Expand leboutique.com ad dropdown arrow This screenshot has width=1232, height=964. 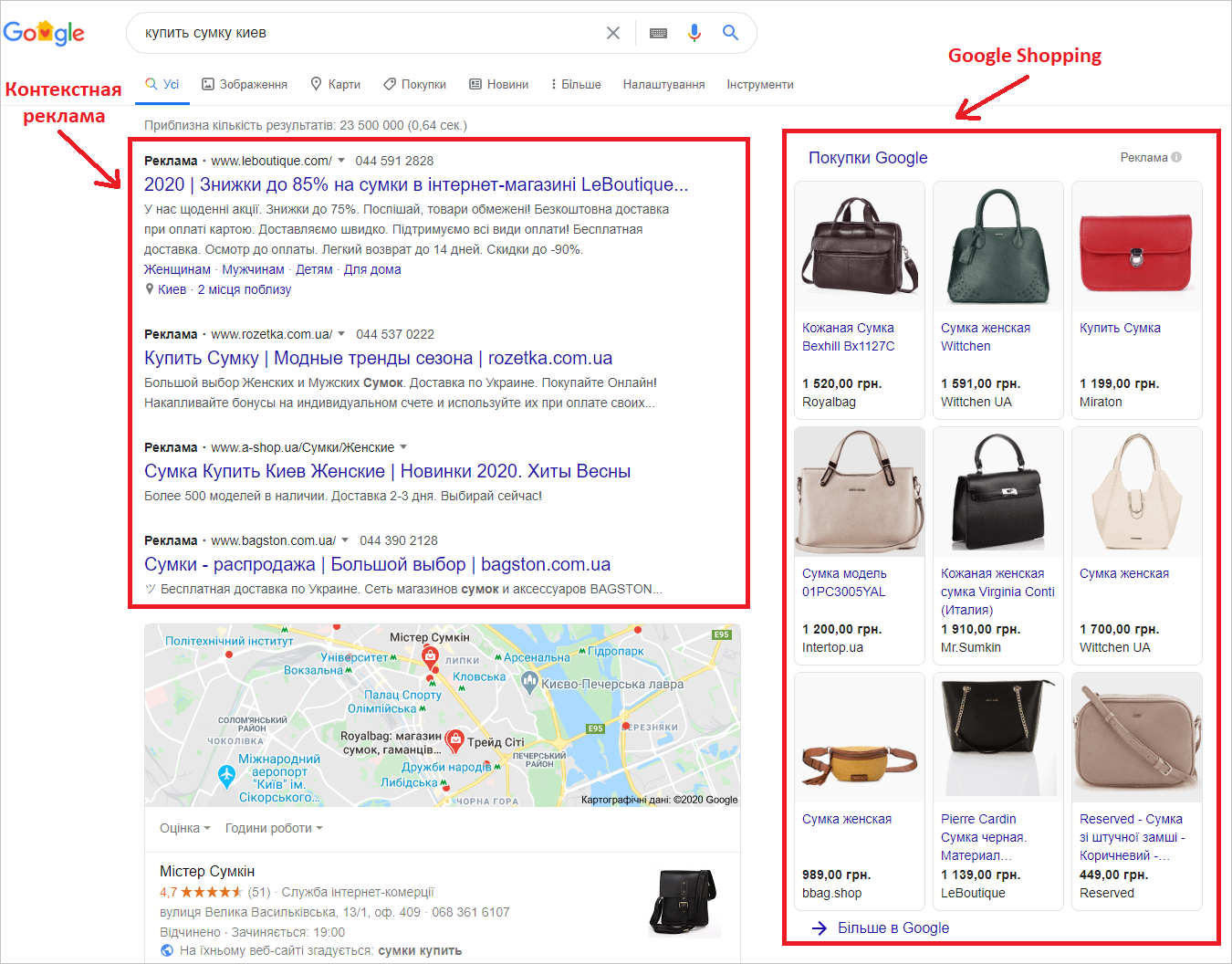tap(341, 161)
